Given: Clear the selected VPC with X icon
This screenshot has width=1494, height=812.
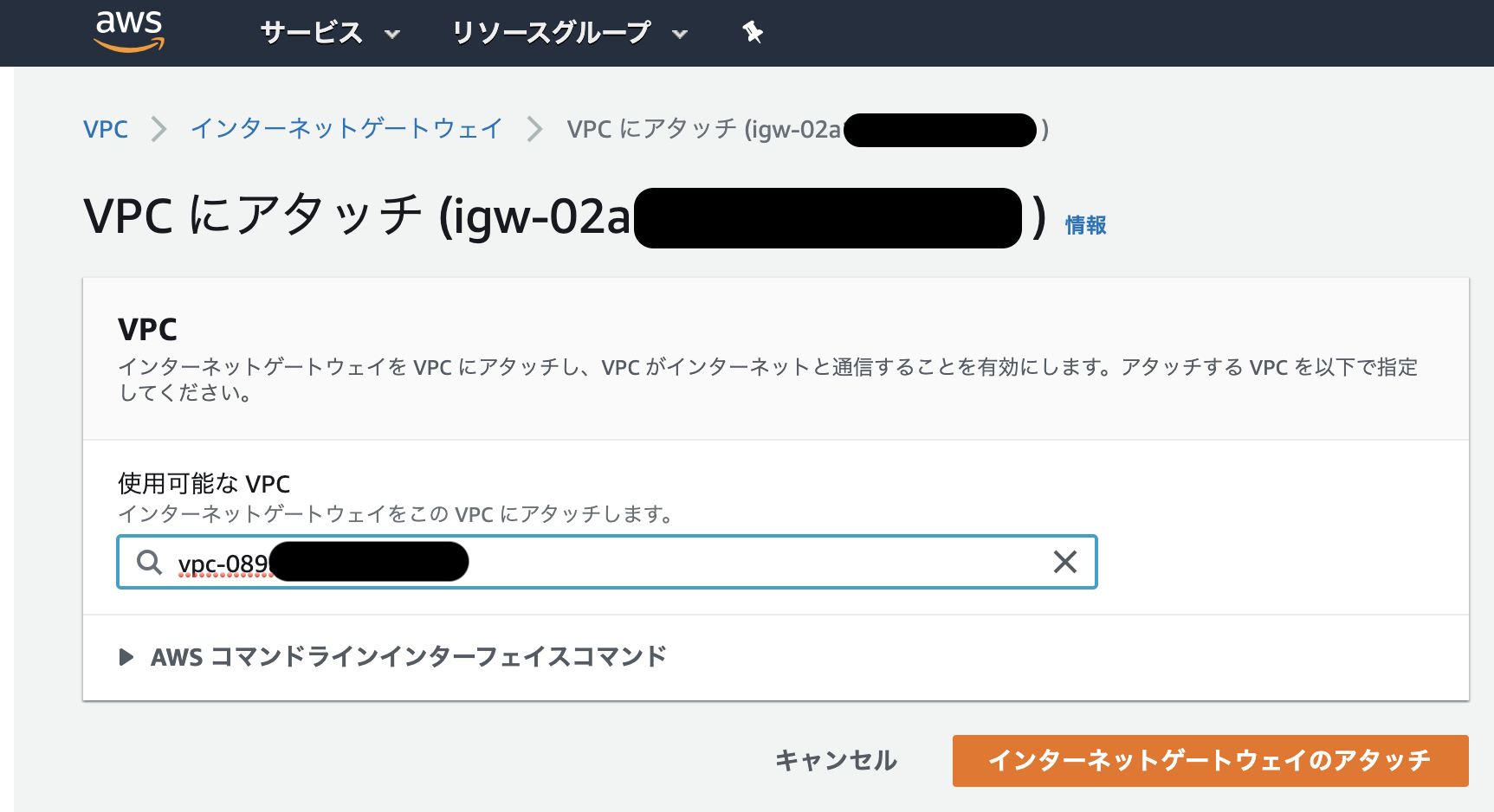Looking at the screenshot, I should 1064,562.
